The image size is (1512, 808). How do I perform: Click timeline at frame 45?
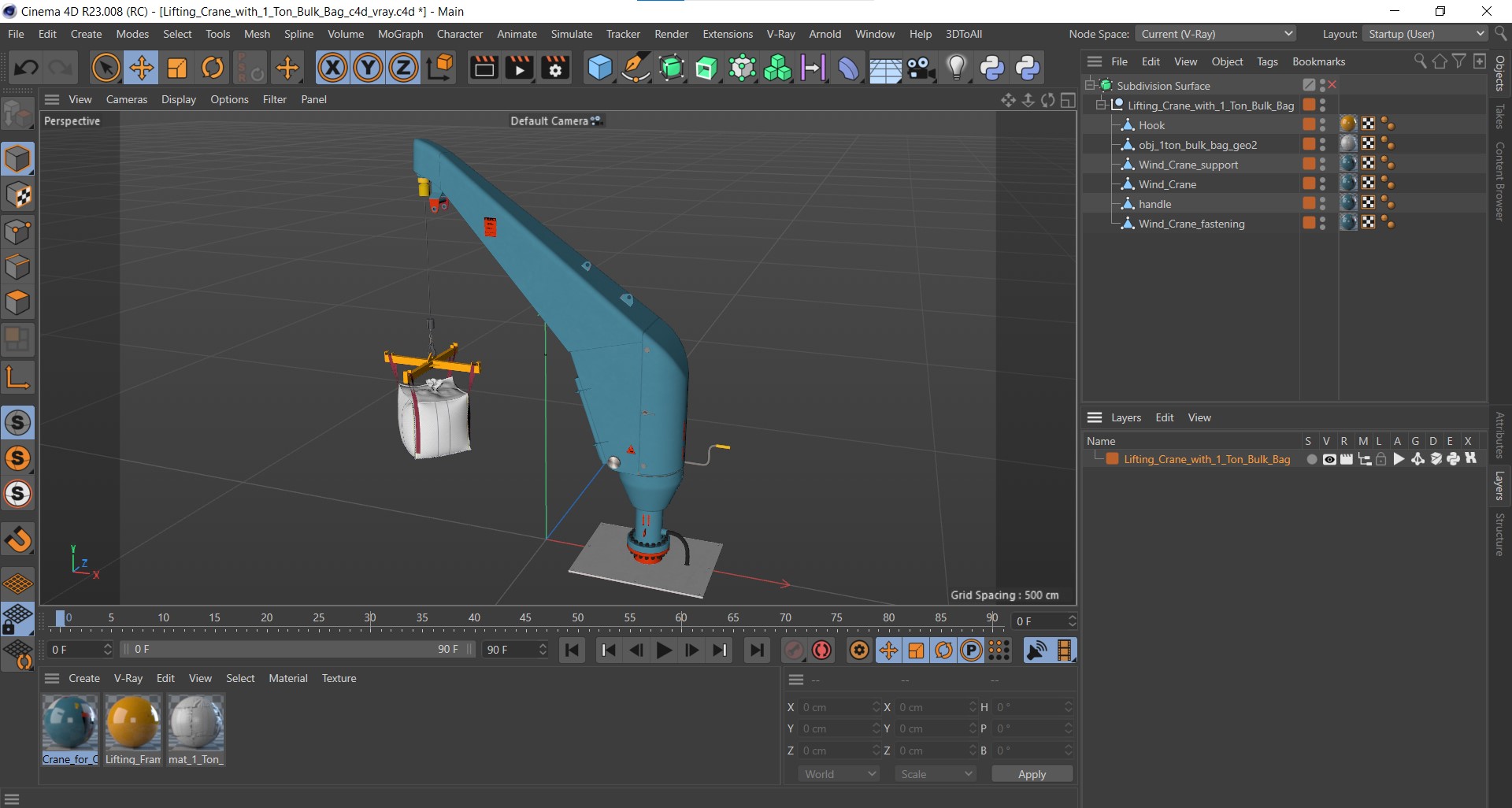click(525, 618)
